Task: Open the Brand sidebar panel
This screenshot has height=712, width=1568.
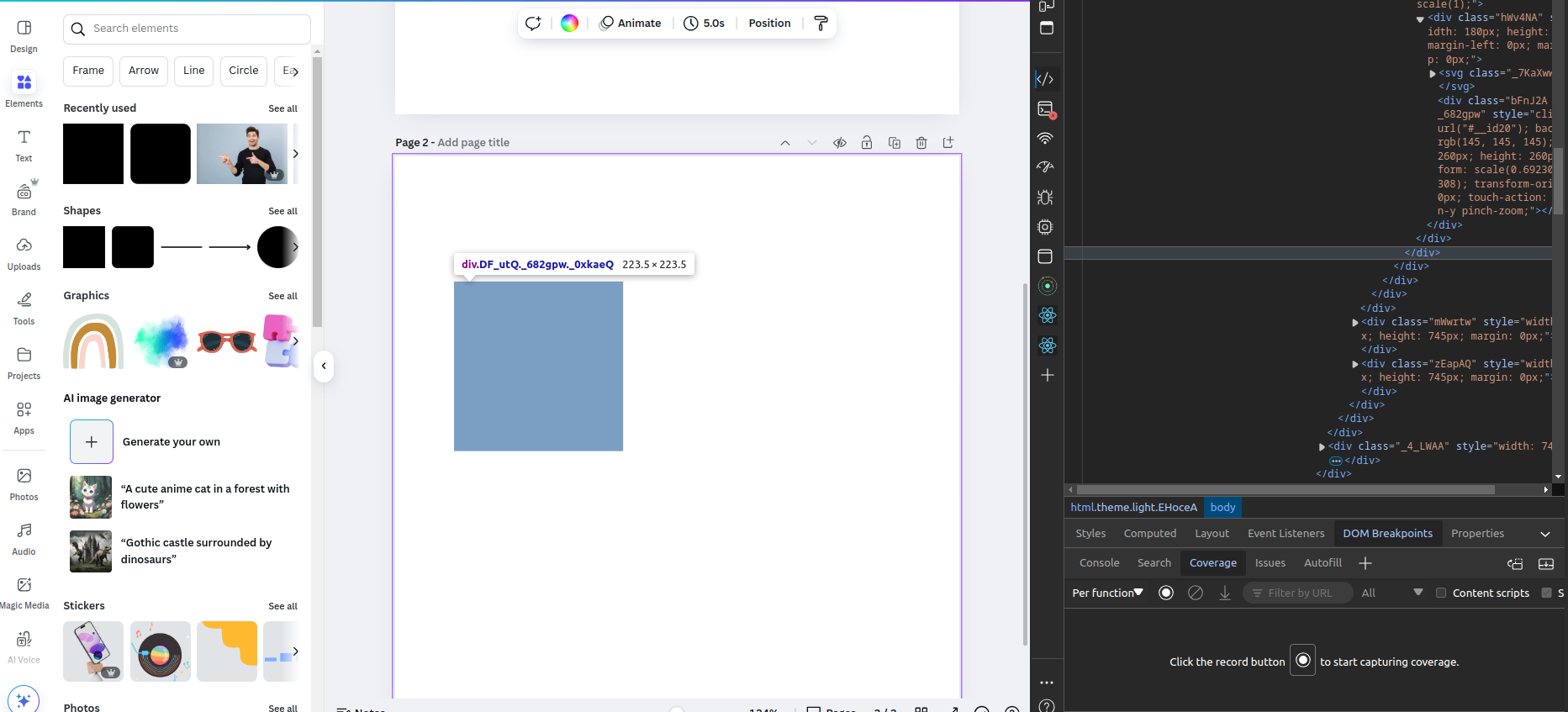Action: click(24, 199)
